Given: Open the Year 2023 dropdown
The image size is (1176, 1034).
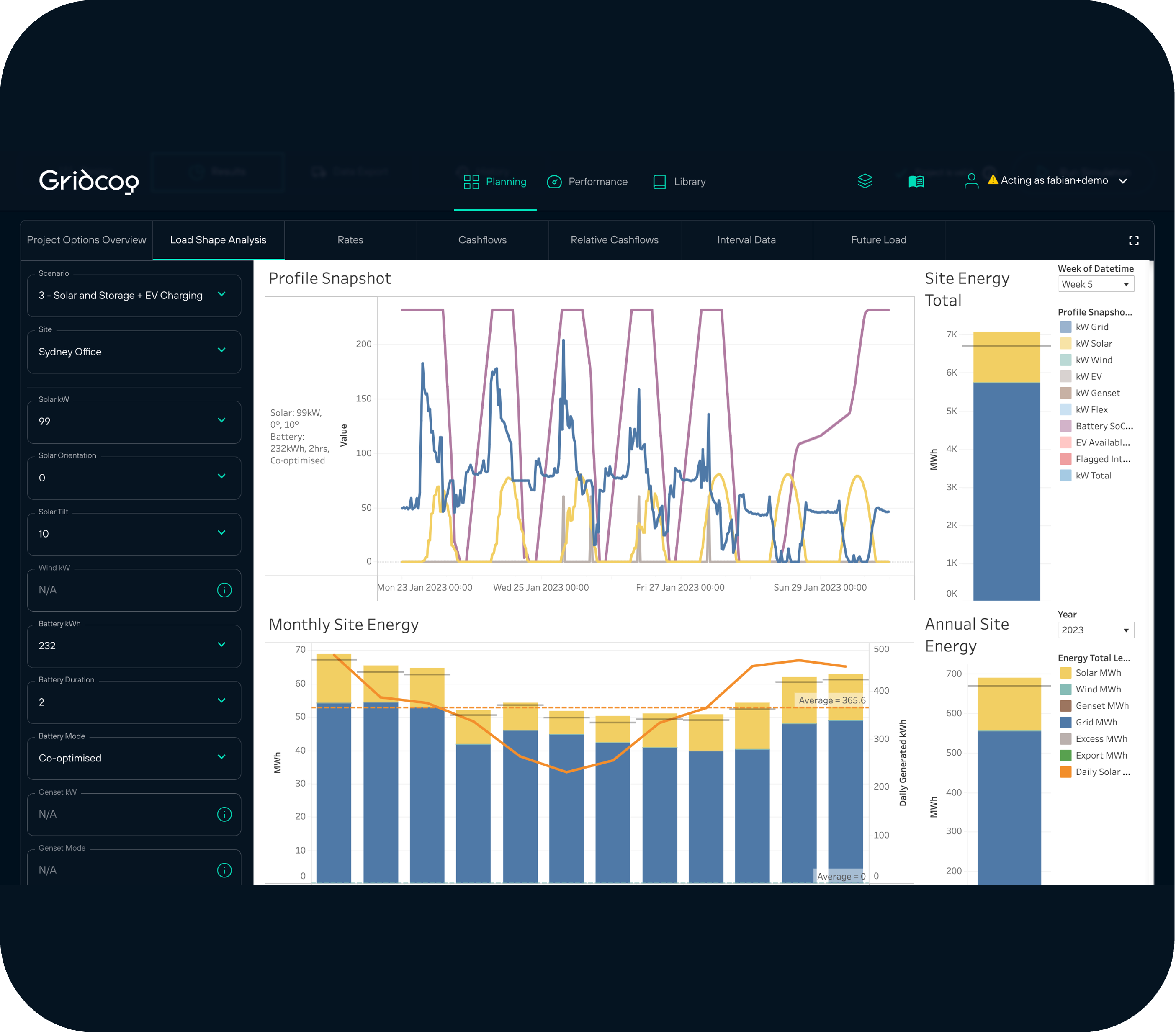Looking at the screenshot, I should [1096, 630].
